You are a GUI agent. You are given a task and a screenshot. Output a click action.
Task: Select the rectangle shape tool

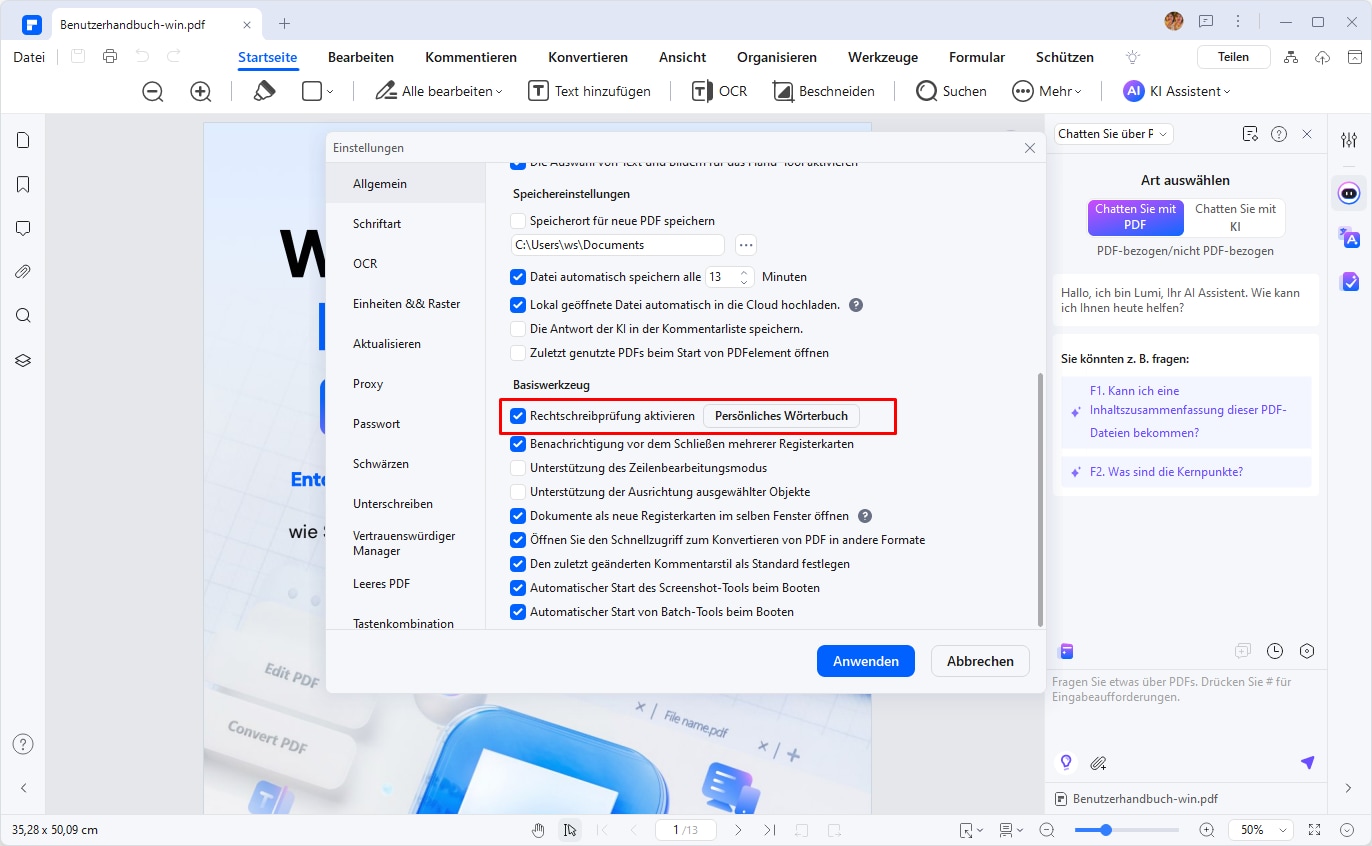click(x=312, y=91)
